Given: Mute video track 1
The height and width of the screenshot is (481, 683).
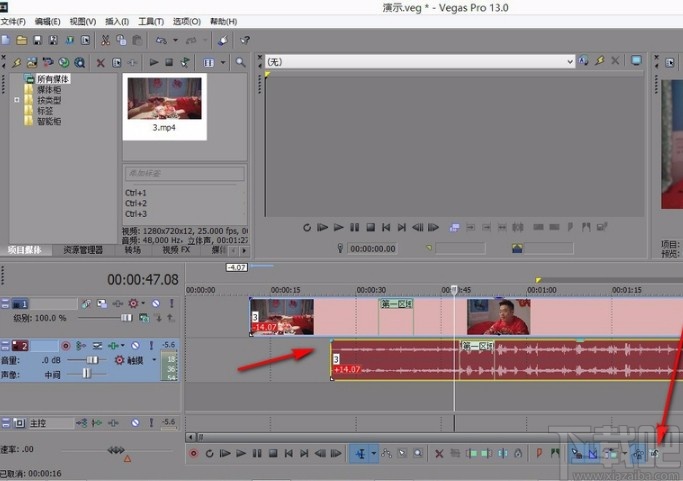Looking at the screenshot, I should (156, 303).
